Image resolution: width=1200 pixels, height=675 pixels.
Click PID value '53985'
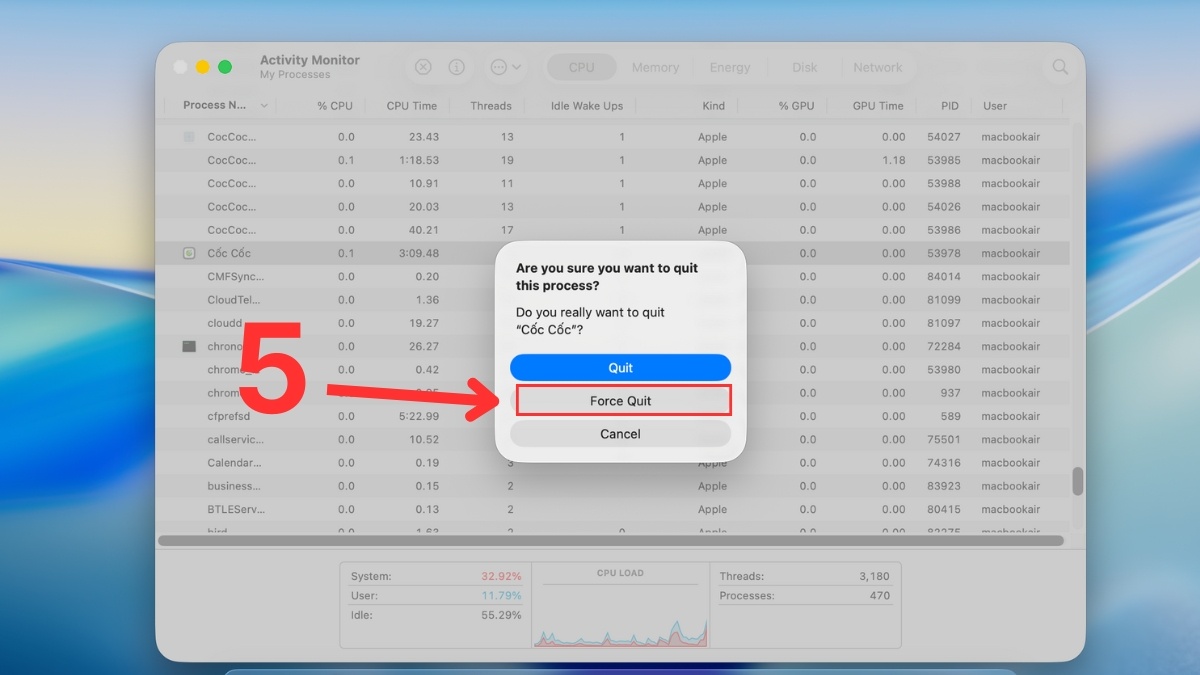click(x=944, y=160)
